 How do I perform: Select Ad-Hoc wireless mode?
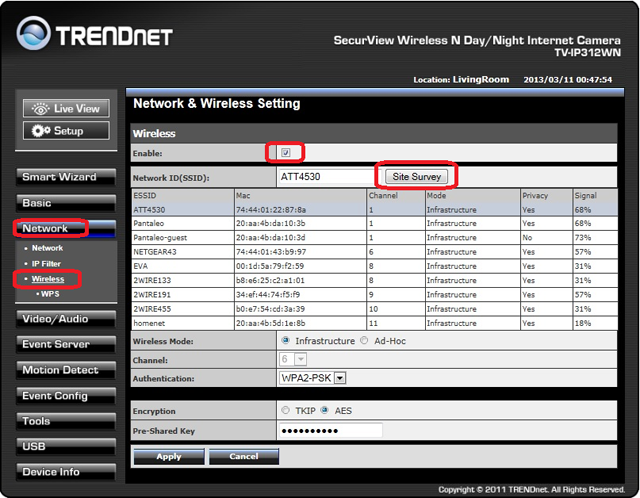coord(366,341)
